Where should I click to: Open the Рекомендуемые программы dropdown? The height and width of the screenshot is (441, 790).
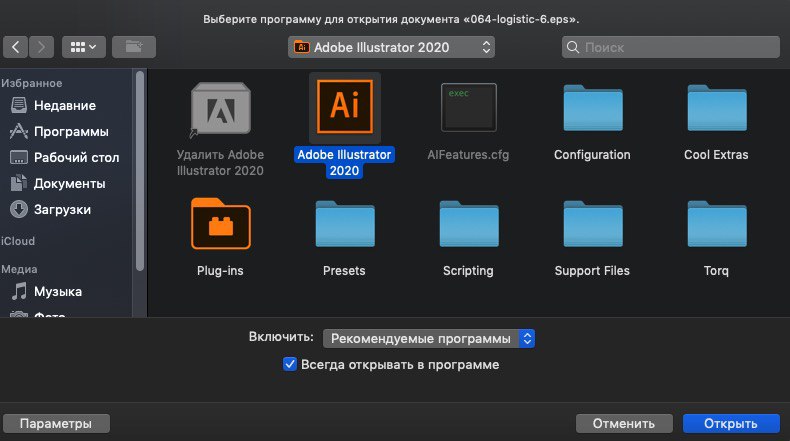pos(429,339)
